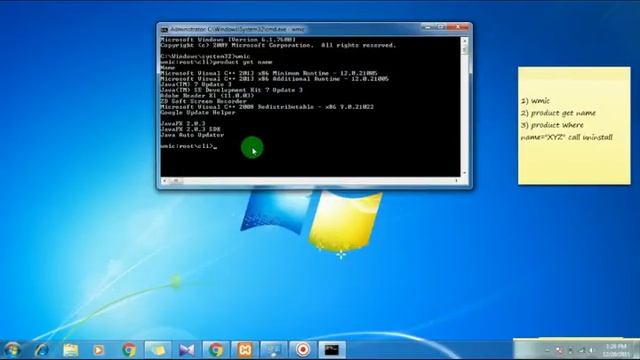This screenshot has height=360, width=640.
Task: Click the 'JavaFX 2.0.3 SDK' line
Action: pos(191,129)
